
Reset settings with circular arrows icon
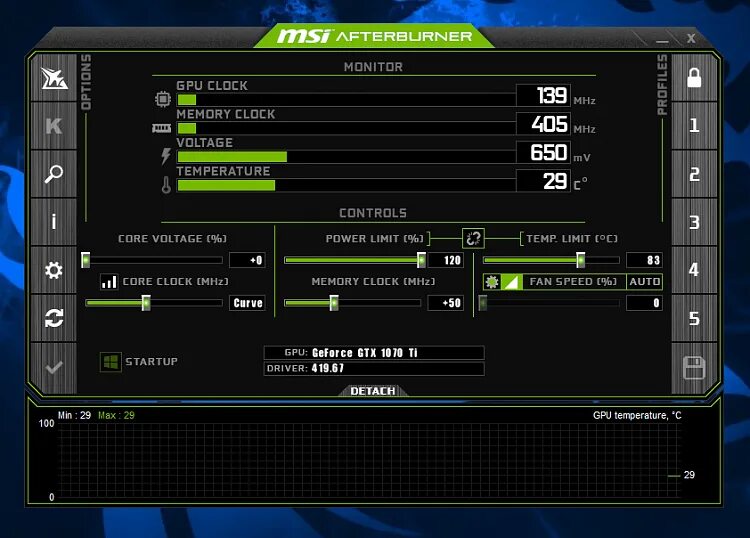pyautogui.click(x=54, y=318)
